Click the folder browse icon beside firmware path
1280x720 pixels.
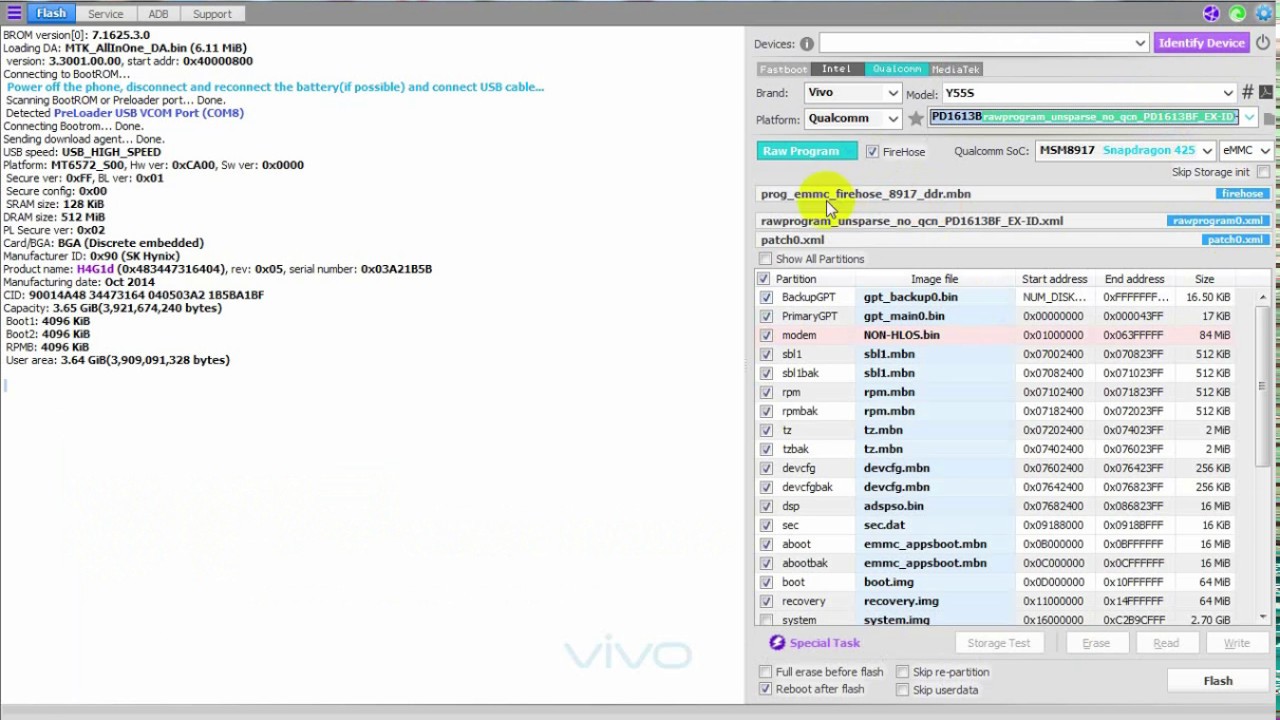coord(1269,119)
